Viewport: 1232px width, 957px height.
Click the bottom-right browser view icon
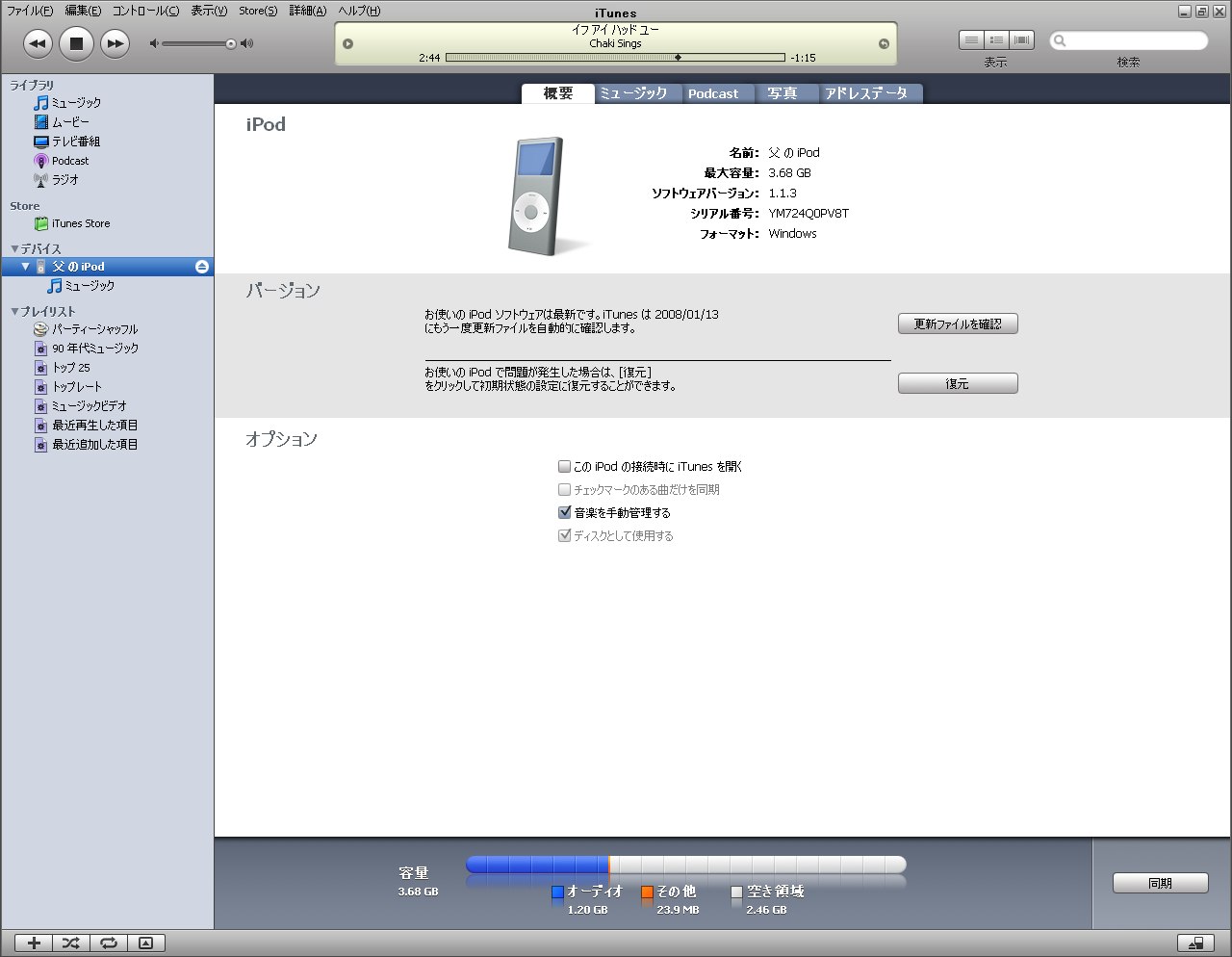click(x=1195, y=944)
